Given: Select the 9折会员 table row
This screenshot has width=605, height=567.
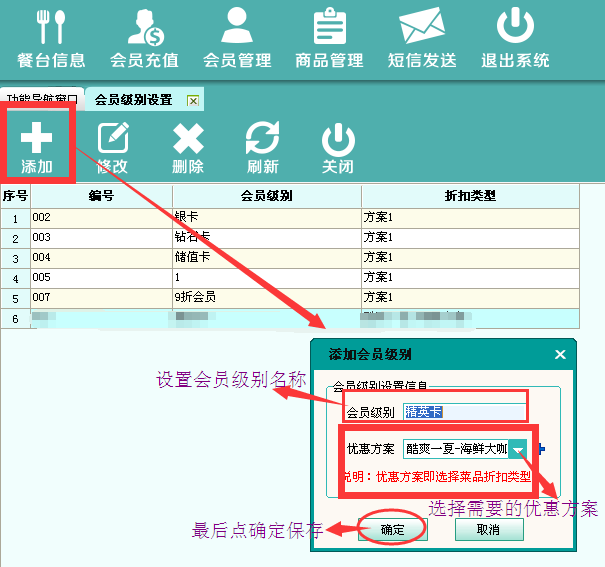Looking at the screenshot, I should click(266, 298).
